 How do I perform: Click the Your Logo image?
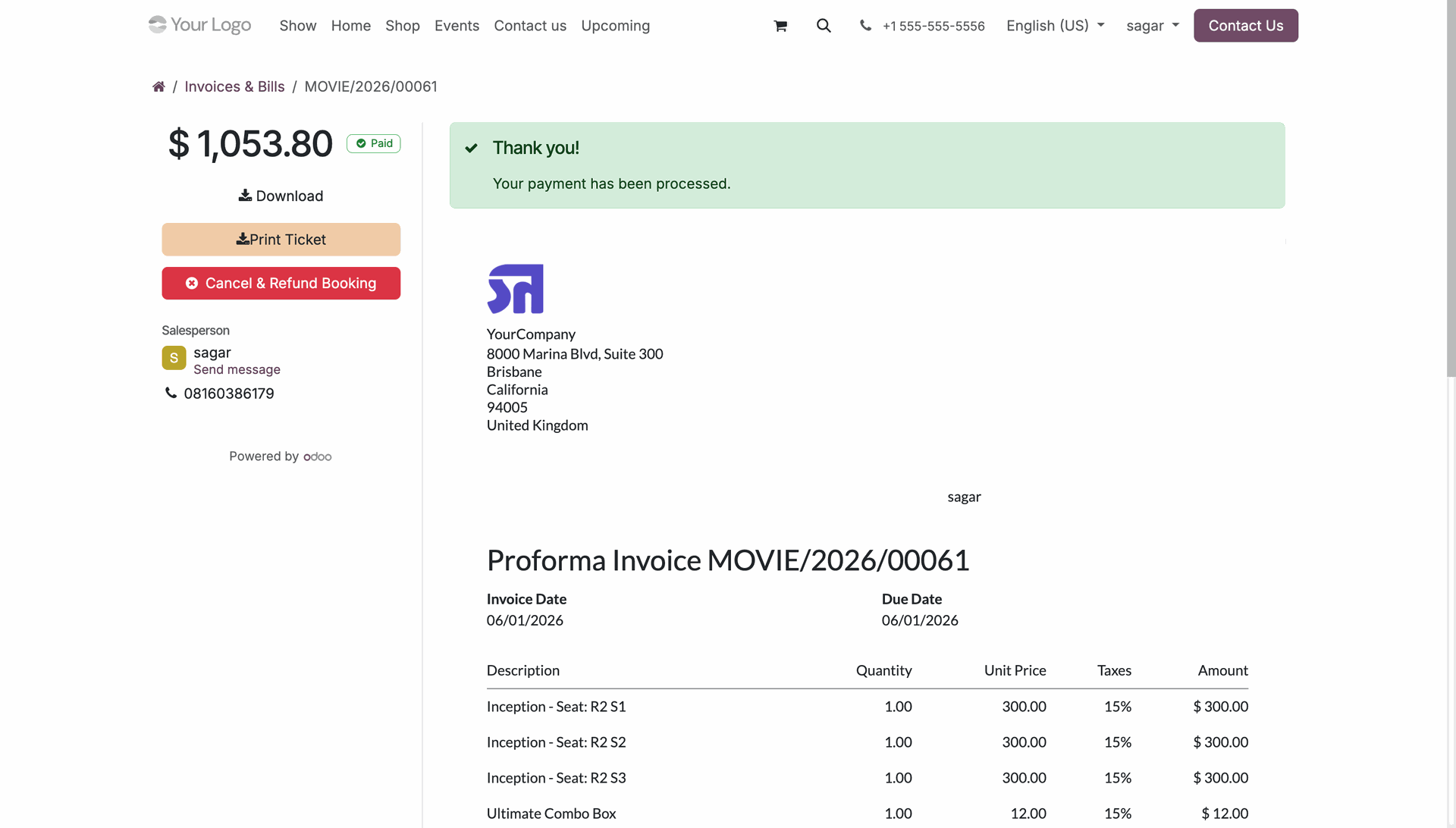click(x=199, y=25)
